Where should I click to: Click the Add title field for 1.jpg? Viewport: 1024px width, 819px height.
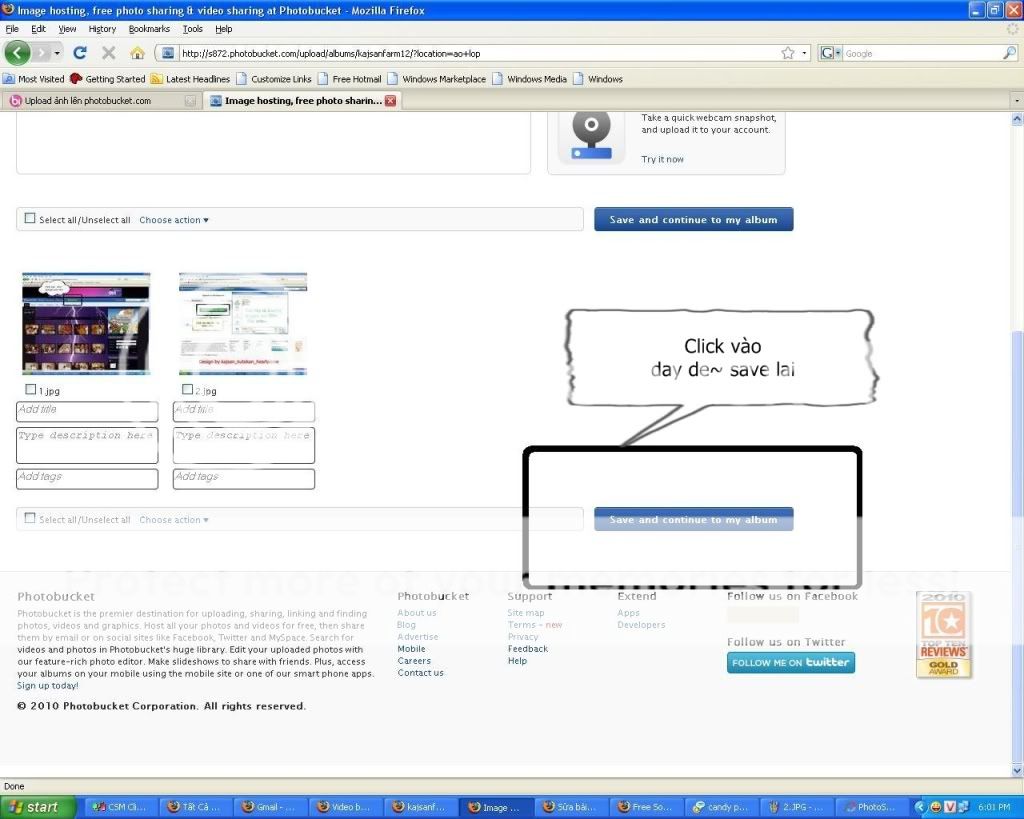(x=87, y=411)
